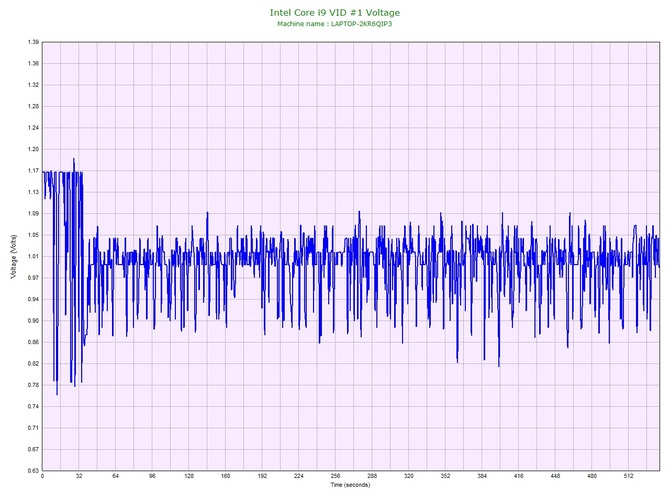Click the 0.71 y-axis value

click(33, 428)
